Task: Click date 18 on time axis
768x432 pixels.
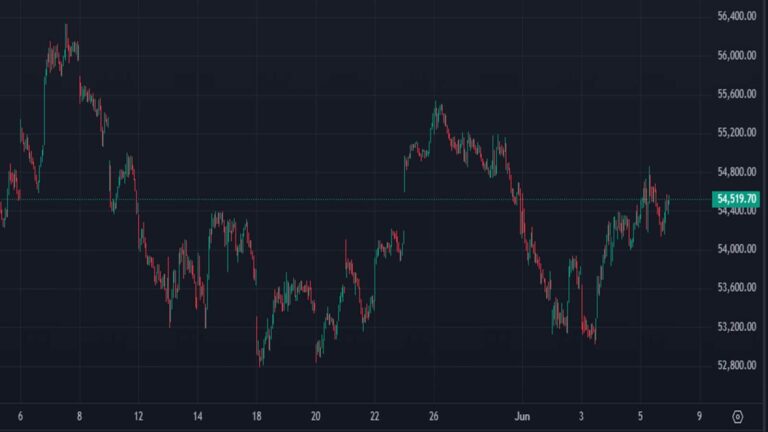Action: click(257, 416)
